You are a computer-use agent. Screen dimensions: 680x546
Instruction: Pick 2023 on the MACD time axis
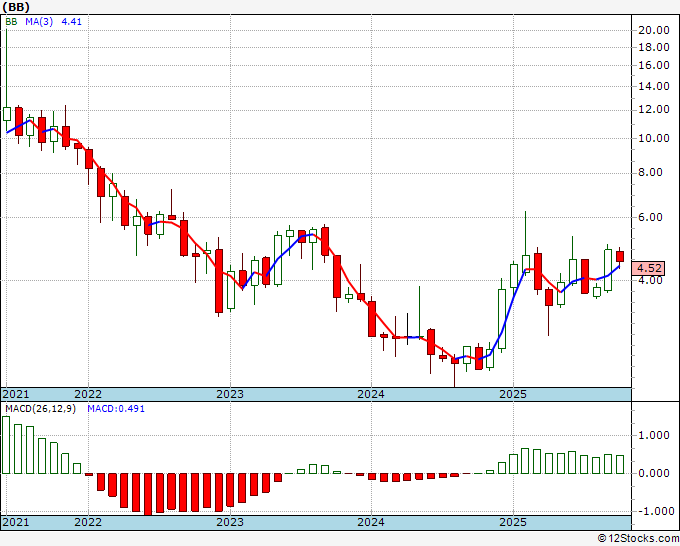coord(230,522)
